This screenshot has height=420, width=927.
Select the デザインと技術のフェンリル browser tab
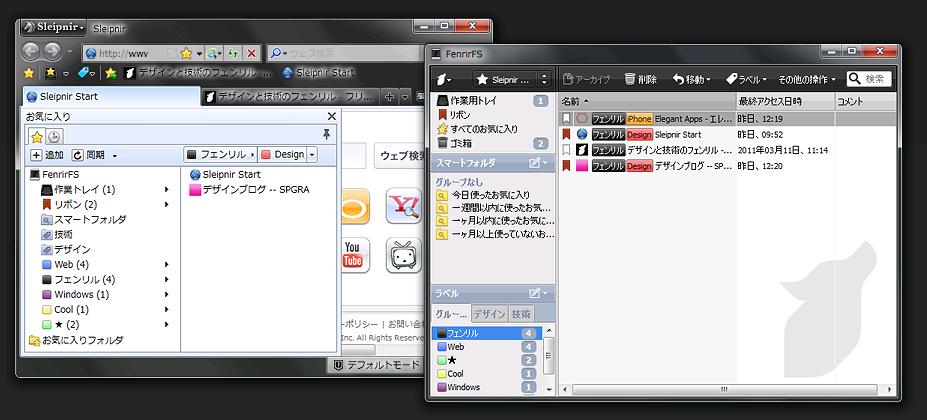tap(290, 96)
